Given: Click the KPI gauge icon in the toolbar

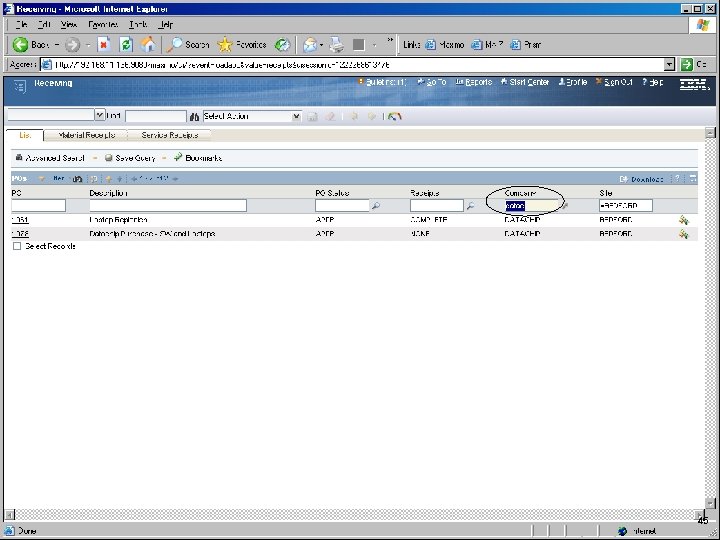Looking at the screenshot, I should (394, 117).
